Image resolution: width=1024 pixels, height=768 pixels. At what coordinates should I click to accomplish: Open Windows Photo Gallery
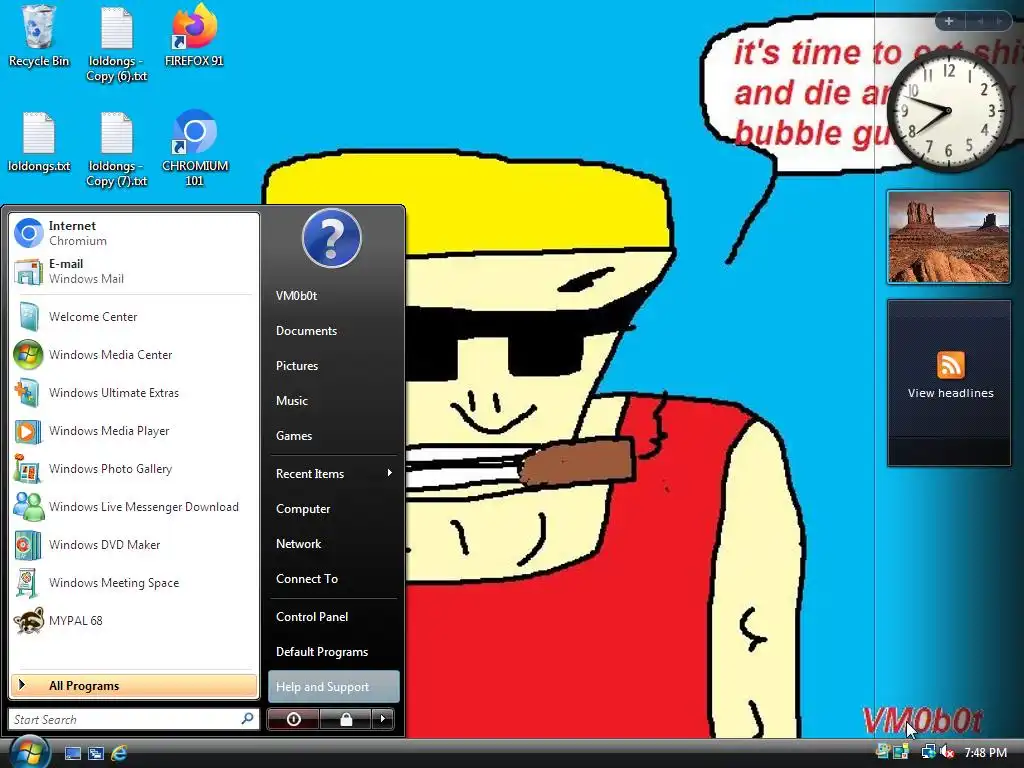(x=134, y=469)
